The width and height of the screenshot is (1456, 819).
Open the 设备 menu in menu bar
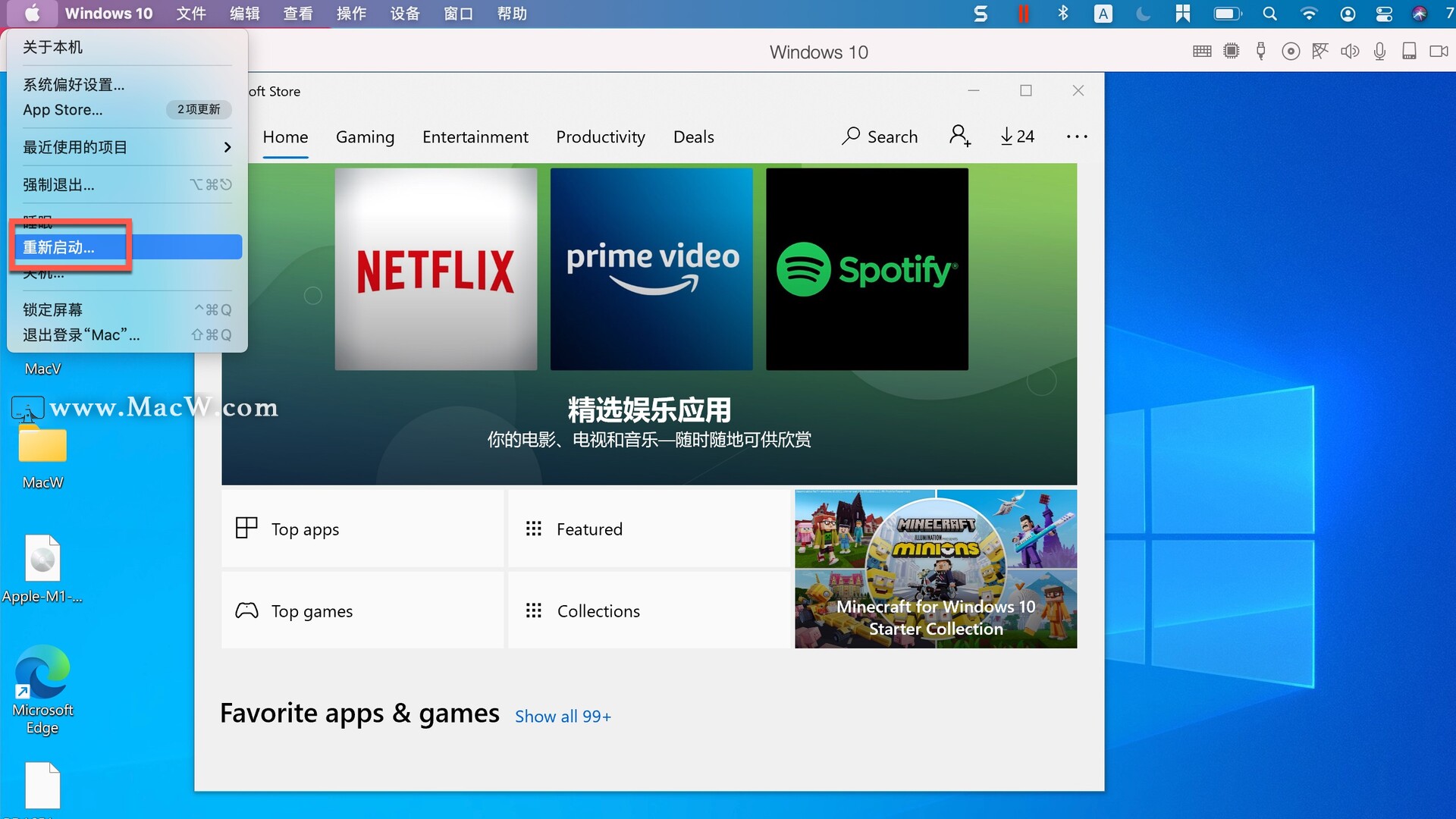click(x=405, y=14)
